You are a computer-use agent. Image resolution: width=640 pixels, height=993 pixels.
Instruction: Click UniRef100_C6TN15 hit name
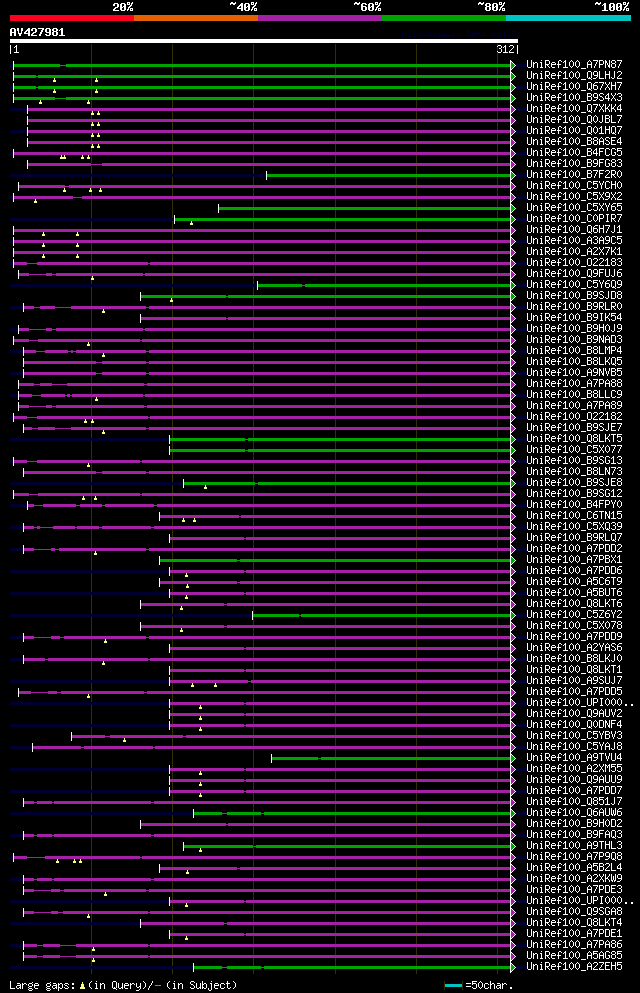(x=574, y=516)
